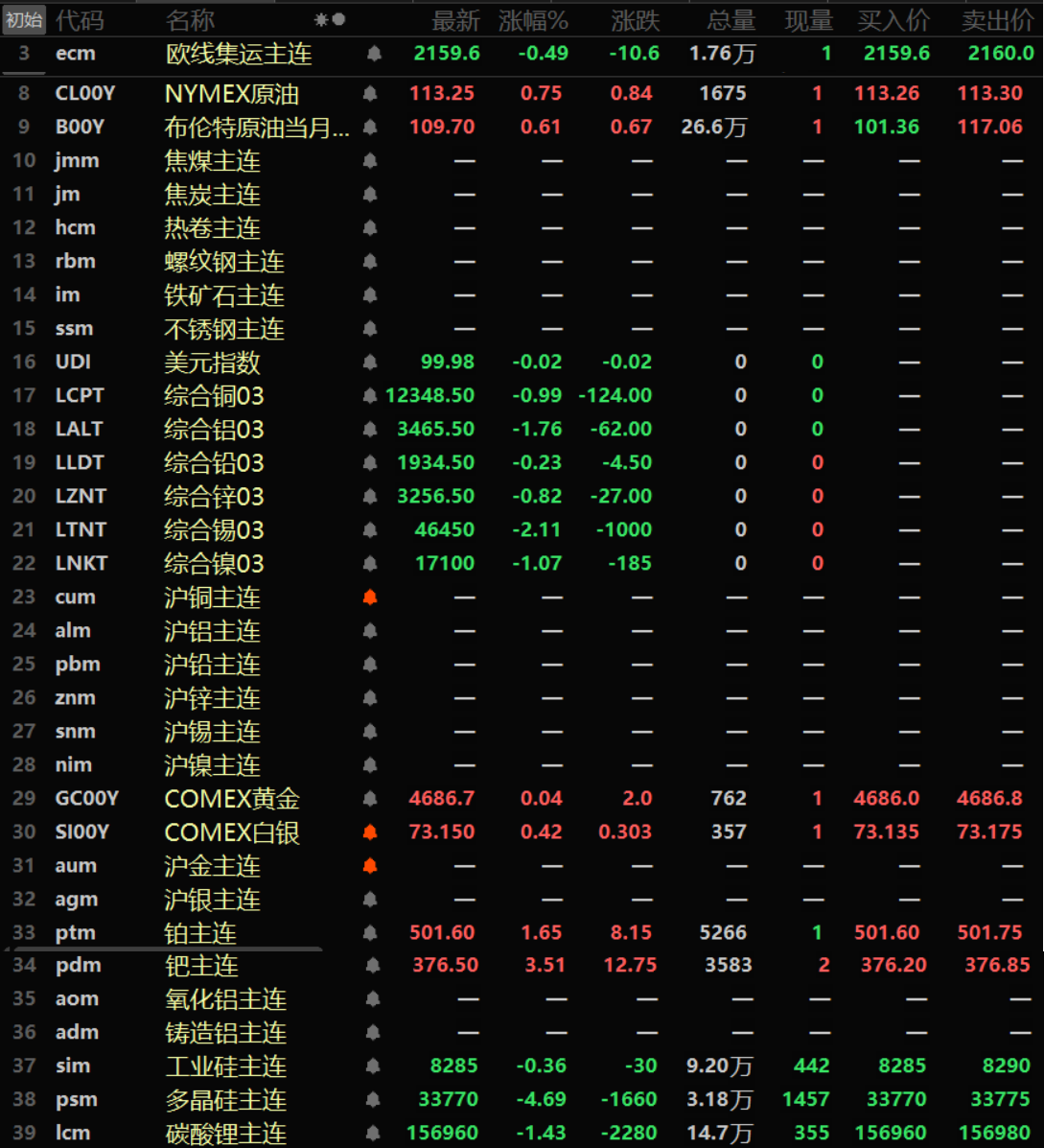This screenshot has height=1148, width=1044.
Task: Click the bell icon for 碳酸锂主连
Action: 373,1134
